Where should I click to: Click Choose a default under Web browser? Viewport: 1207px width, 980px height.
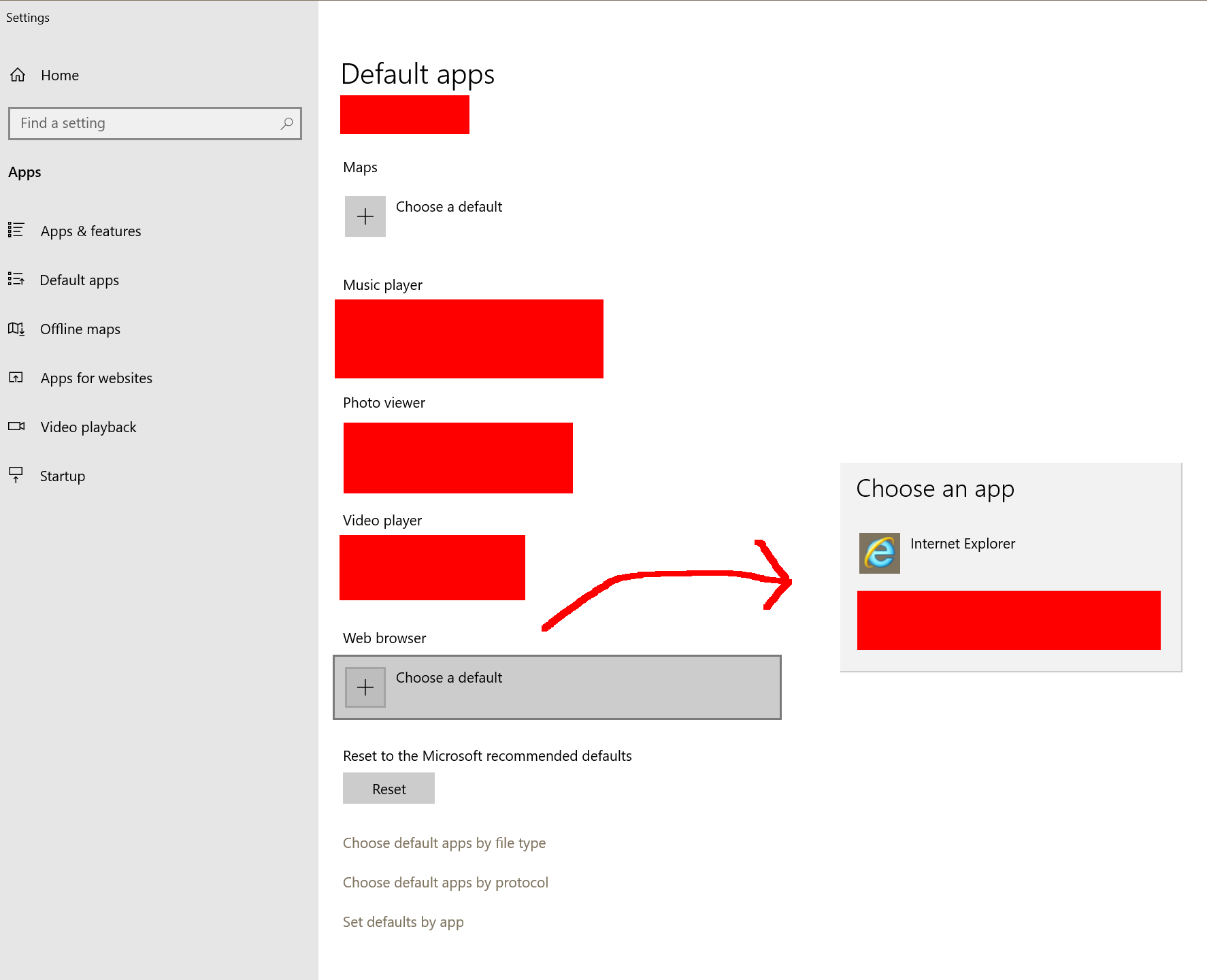coord(557,687)
